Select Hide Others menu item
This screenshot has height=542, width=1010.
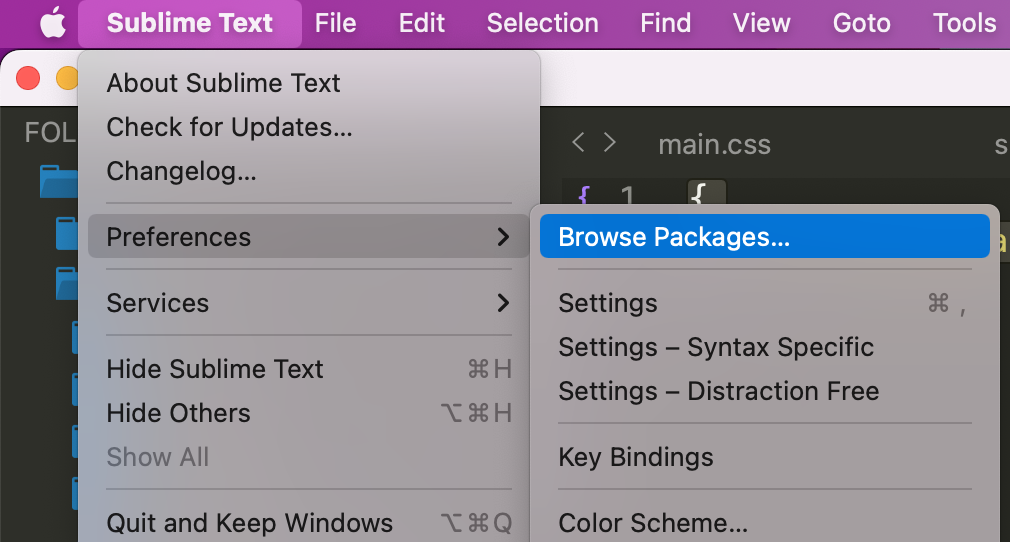[178, 413]
